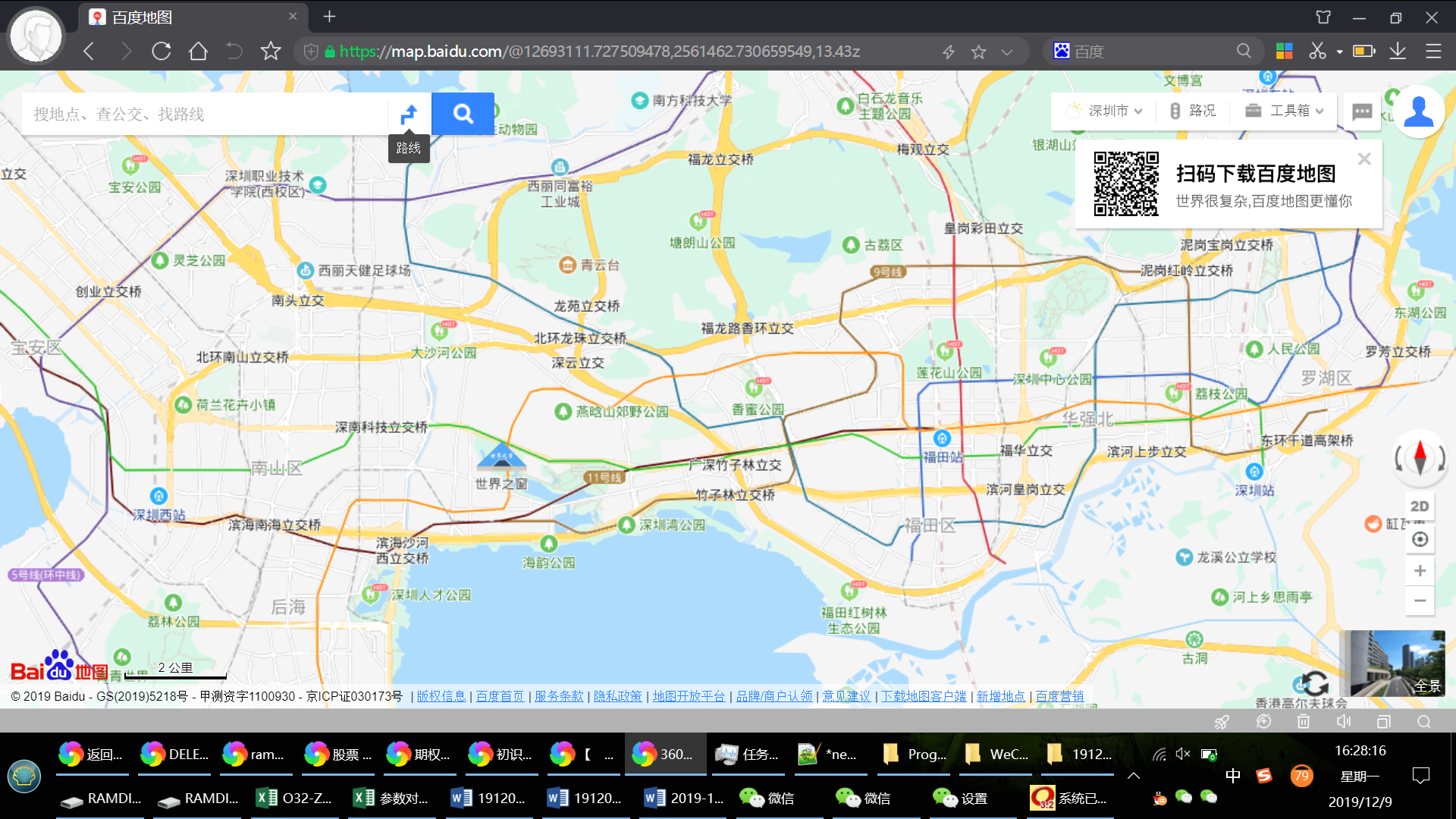Open the 股票 taskbar window
Image resolution: width=1456 pixels, height=819 pixels.
coord(340,755)
